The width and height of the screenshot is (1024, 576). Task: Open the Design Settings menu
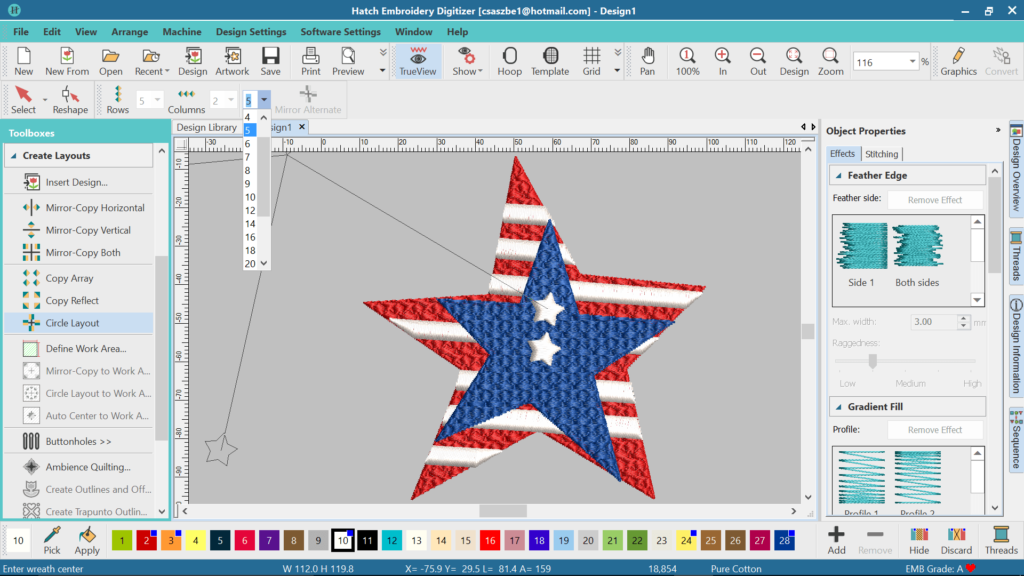tap(250, 32)
